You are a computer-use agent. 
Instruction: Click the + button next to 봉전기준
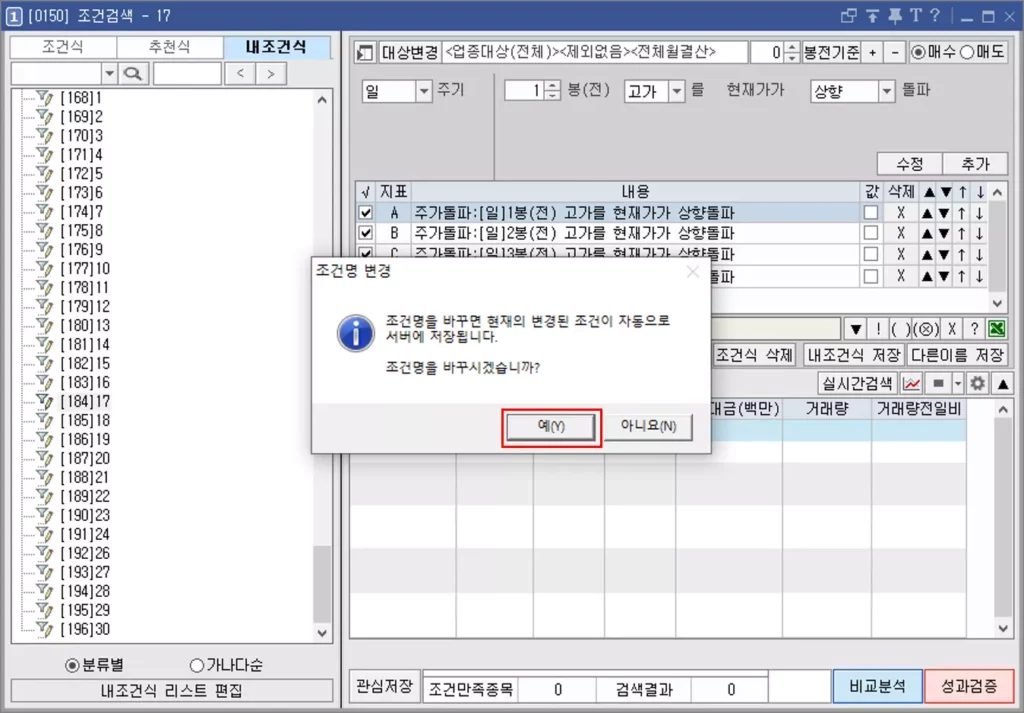(872, 52)
